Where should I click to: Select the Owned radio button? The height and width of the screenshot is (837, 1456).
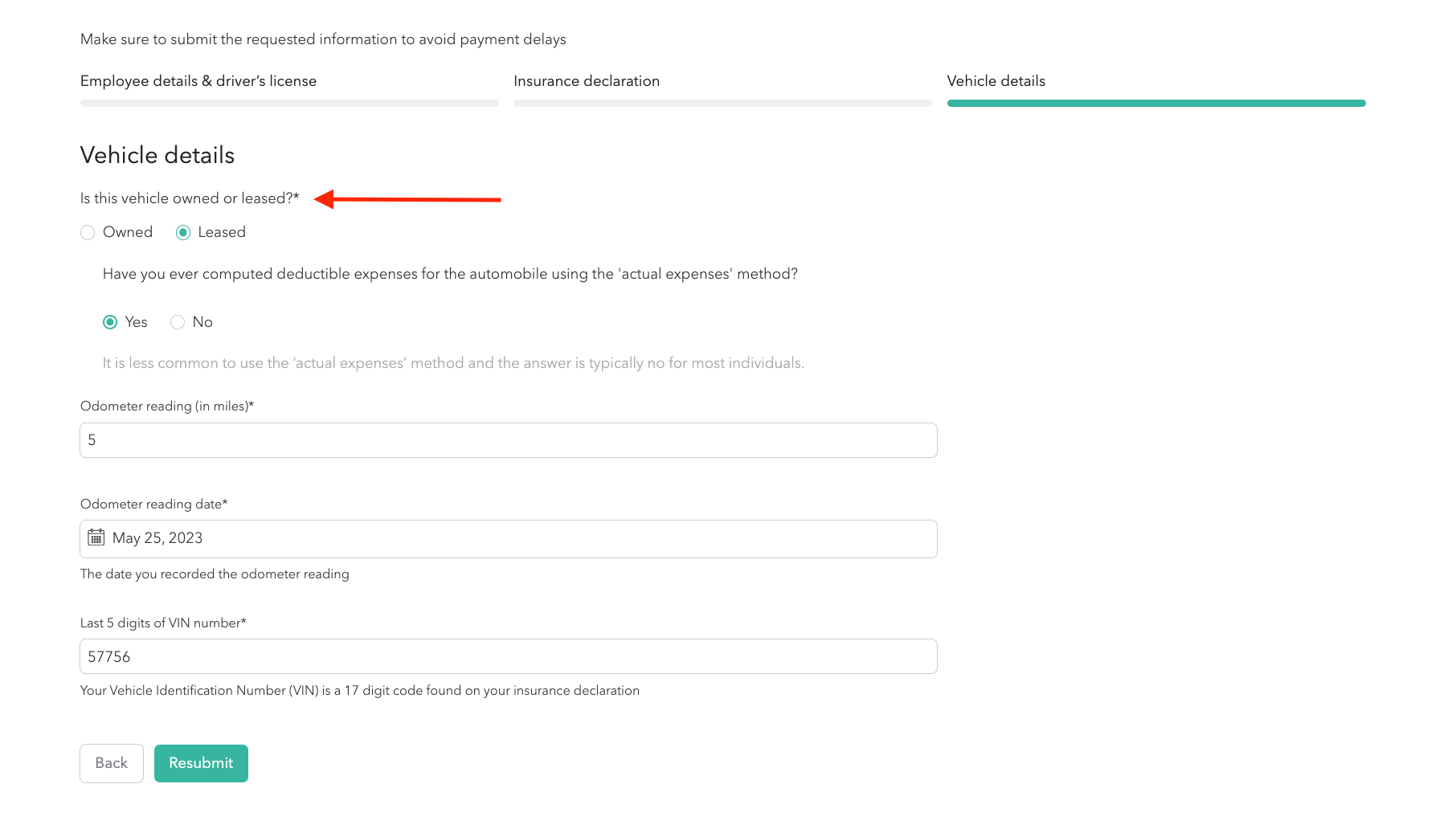[88, 233]
